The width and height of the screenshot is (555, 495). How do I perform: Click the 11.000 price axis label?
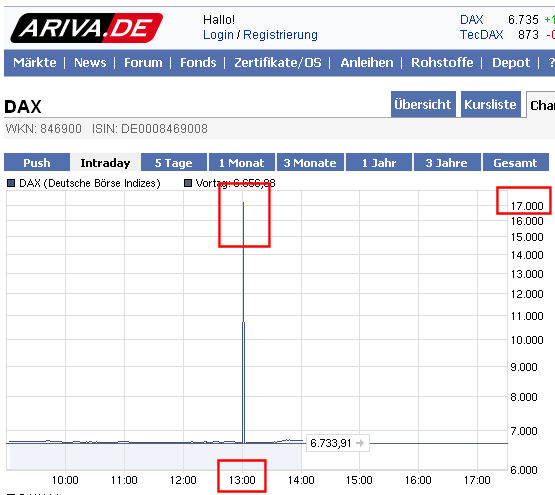tap(527, 316)
